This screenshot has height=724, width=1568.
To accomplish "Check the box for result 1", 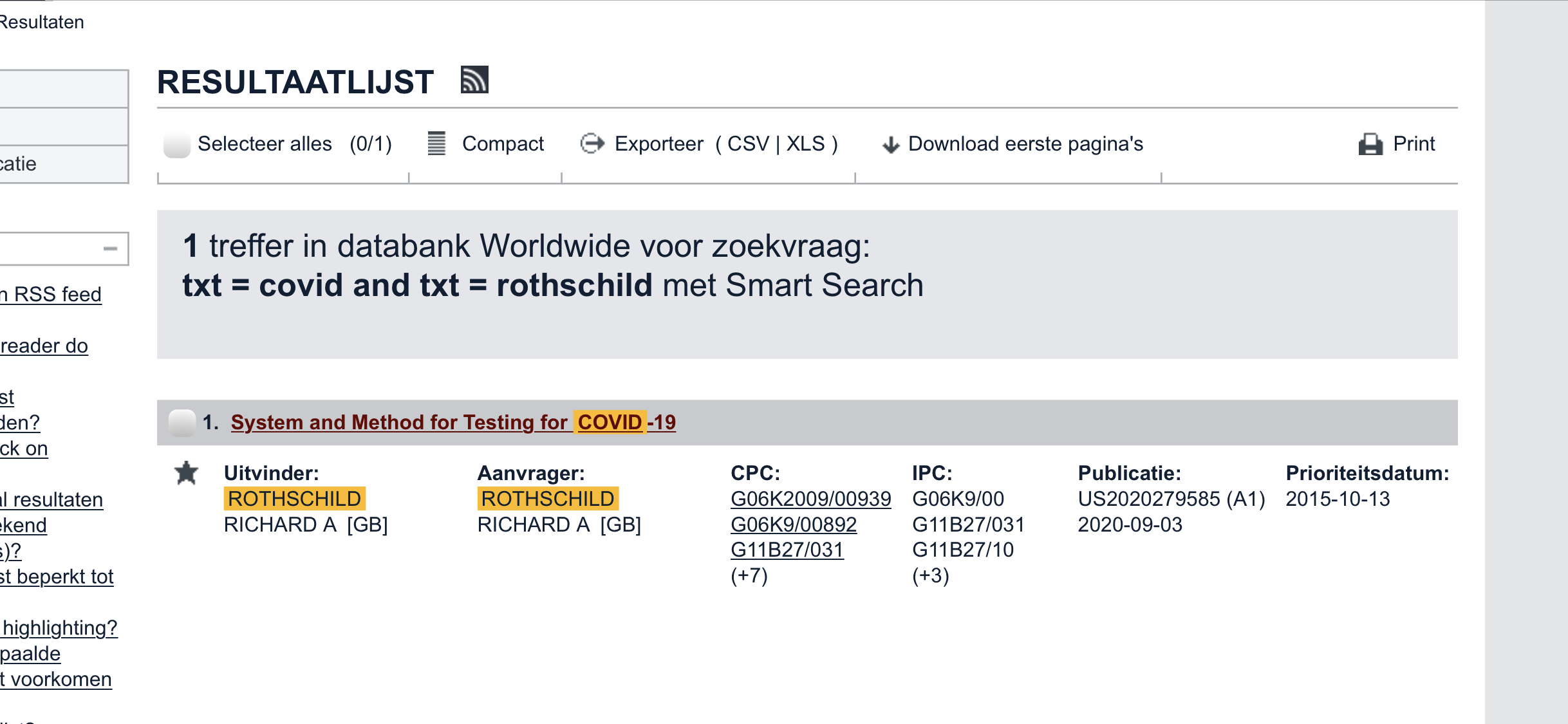I will (x=182, y=423).
